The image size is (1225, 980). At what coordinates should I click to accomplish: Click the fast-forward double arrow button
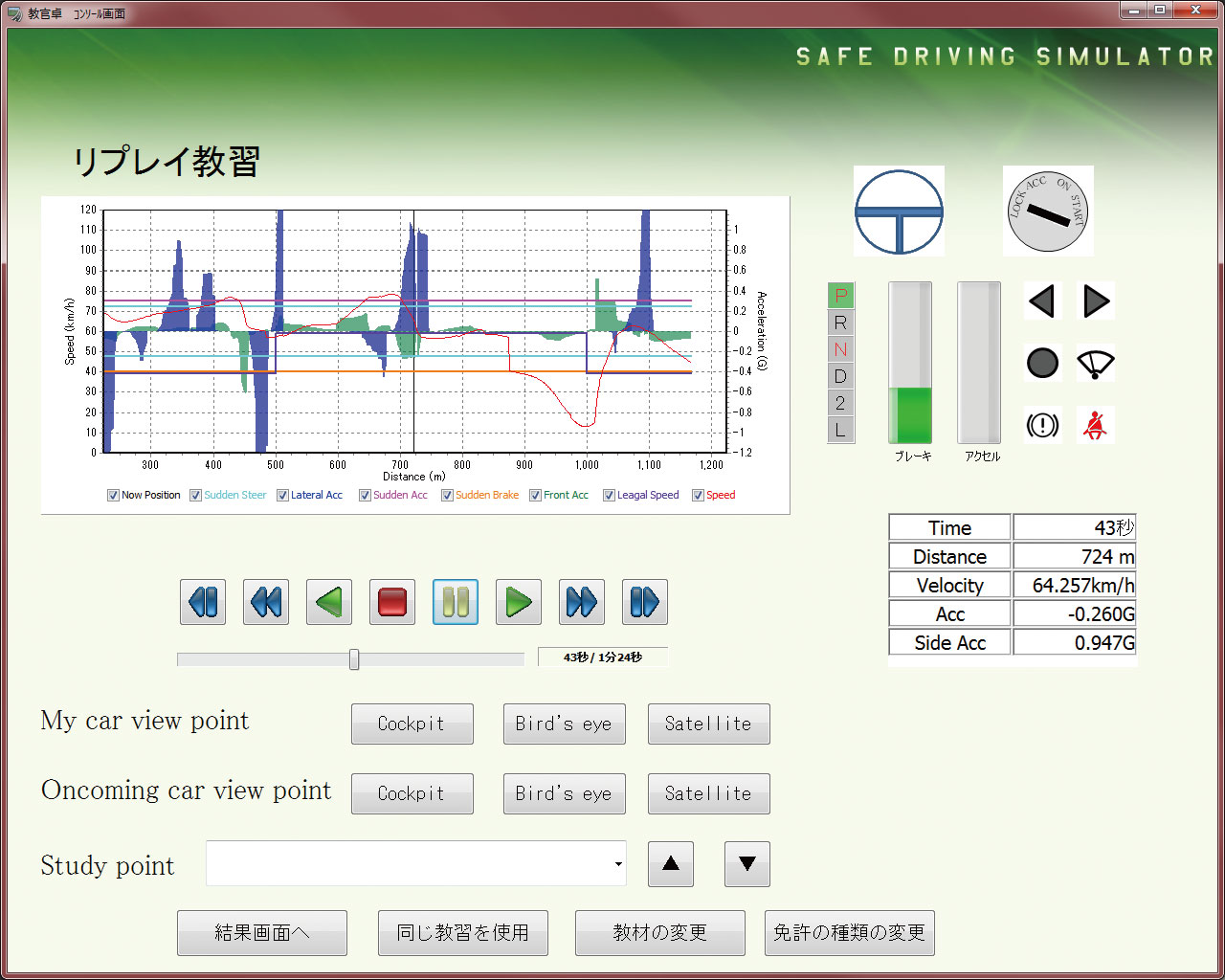582,602
